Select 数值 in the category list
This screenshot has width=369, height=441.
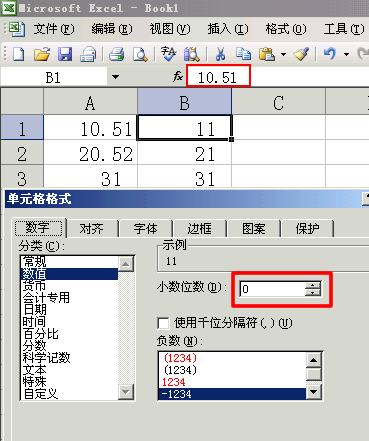pyautogui.click(x=69, y=274)
